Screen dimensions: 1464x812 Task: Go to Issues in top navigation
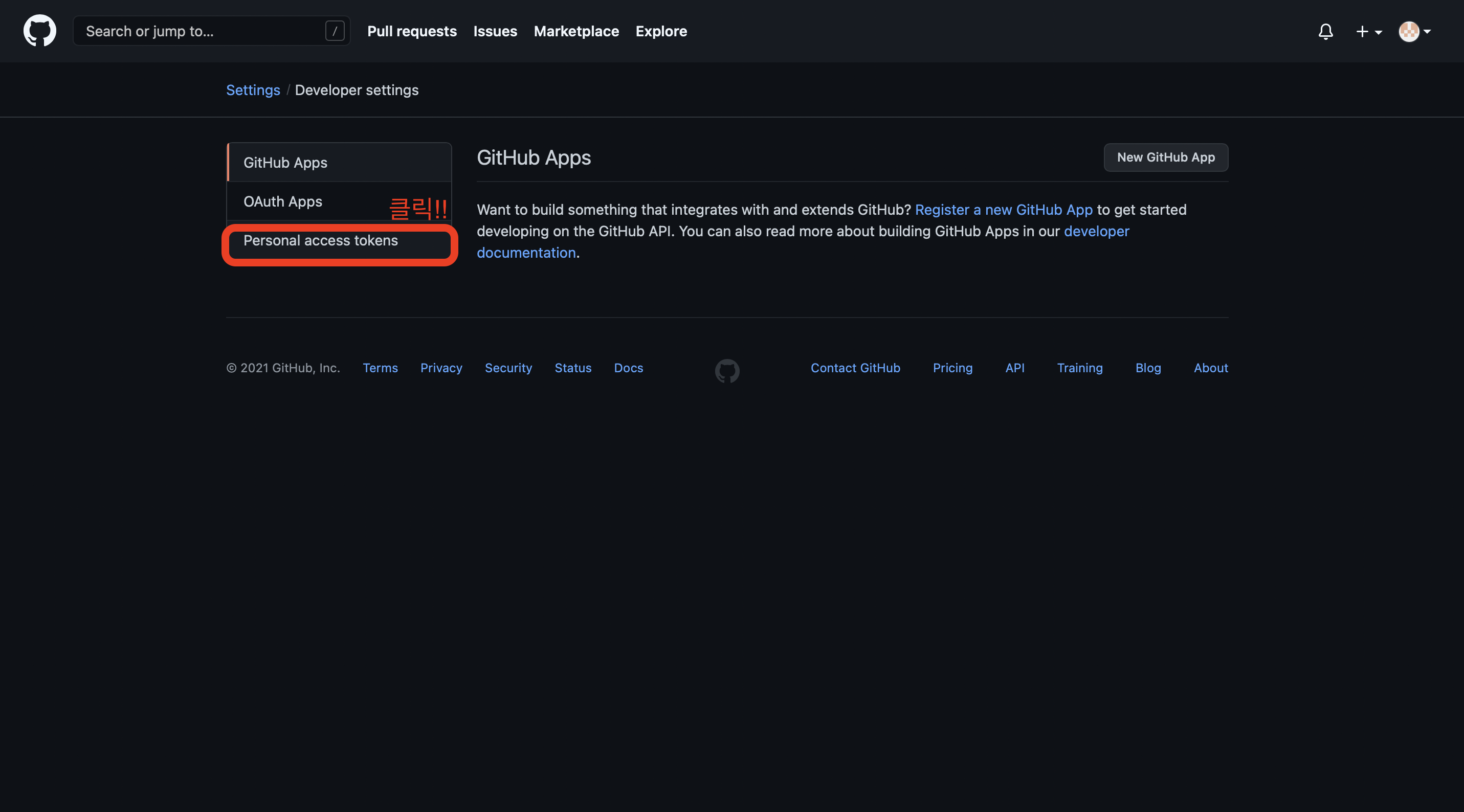coord(495,31)
